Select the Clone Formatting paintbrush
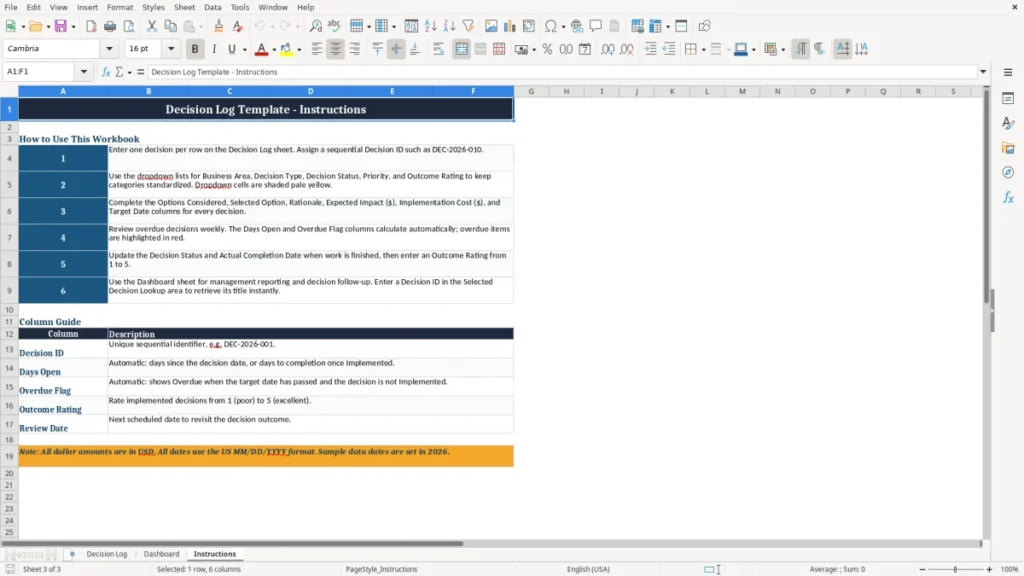1024x576 pixels. (x=219, y=26)
